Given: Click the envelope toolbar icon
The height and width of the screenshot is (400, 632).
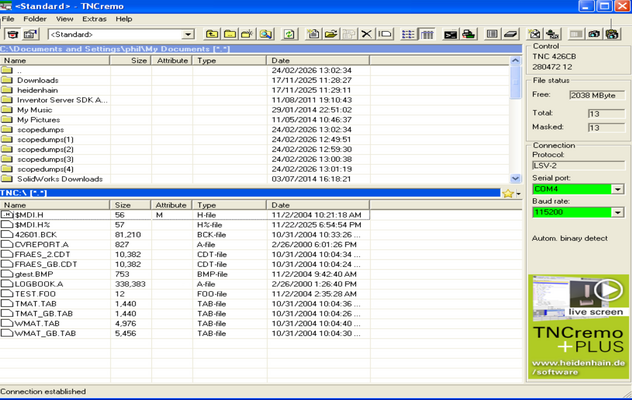Looking at the screenshot, I should (x=534, y=34).
